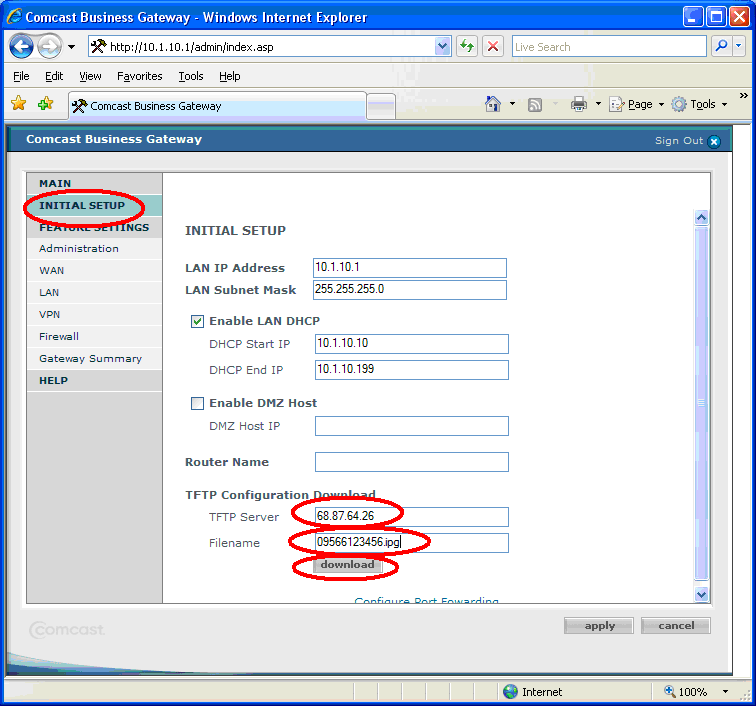Expand the zoom level dropdown arrow
The width and height of the screenshot is (756, 706).
click(x=725, y=692)
